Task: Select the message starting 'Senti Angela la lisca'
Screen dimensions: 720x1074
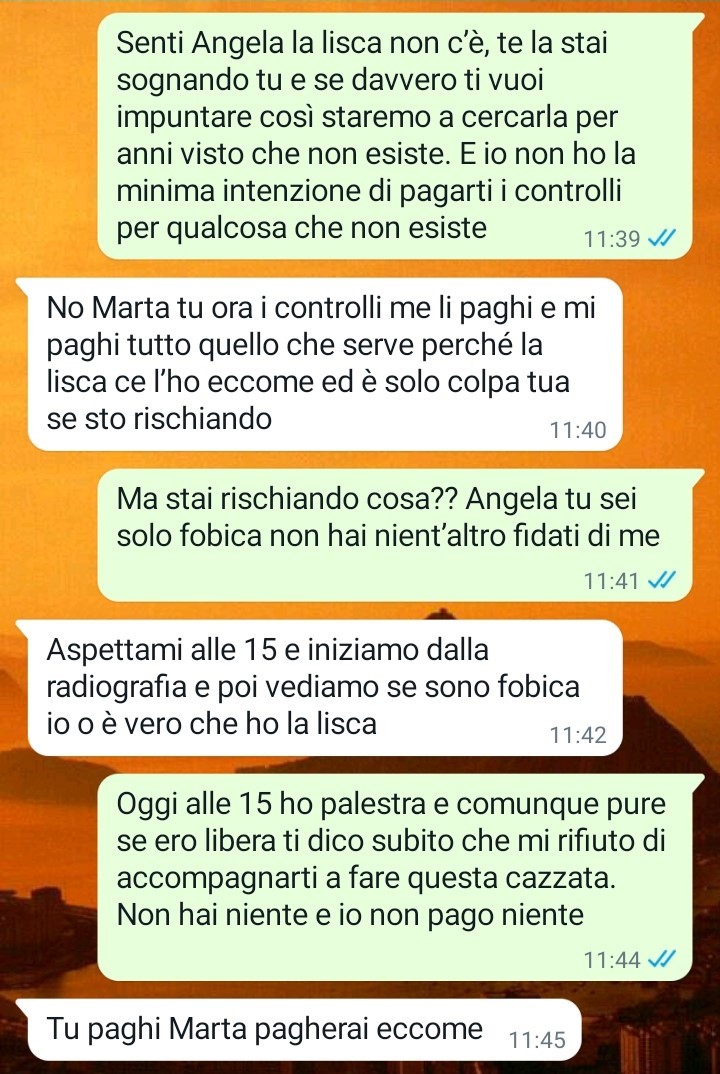Action: pyautogui.click(x=395, y=136)
